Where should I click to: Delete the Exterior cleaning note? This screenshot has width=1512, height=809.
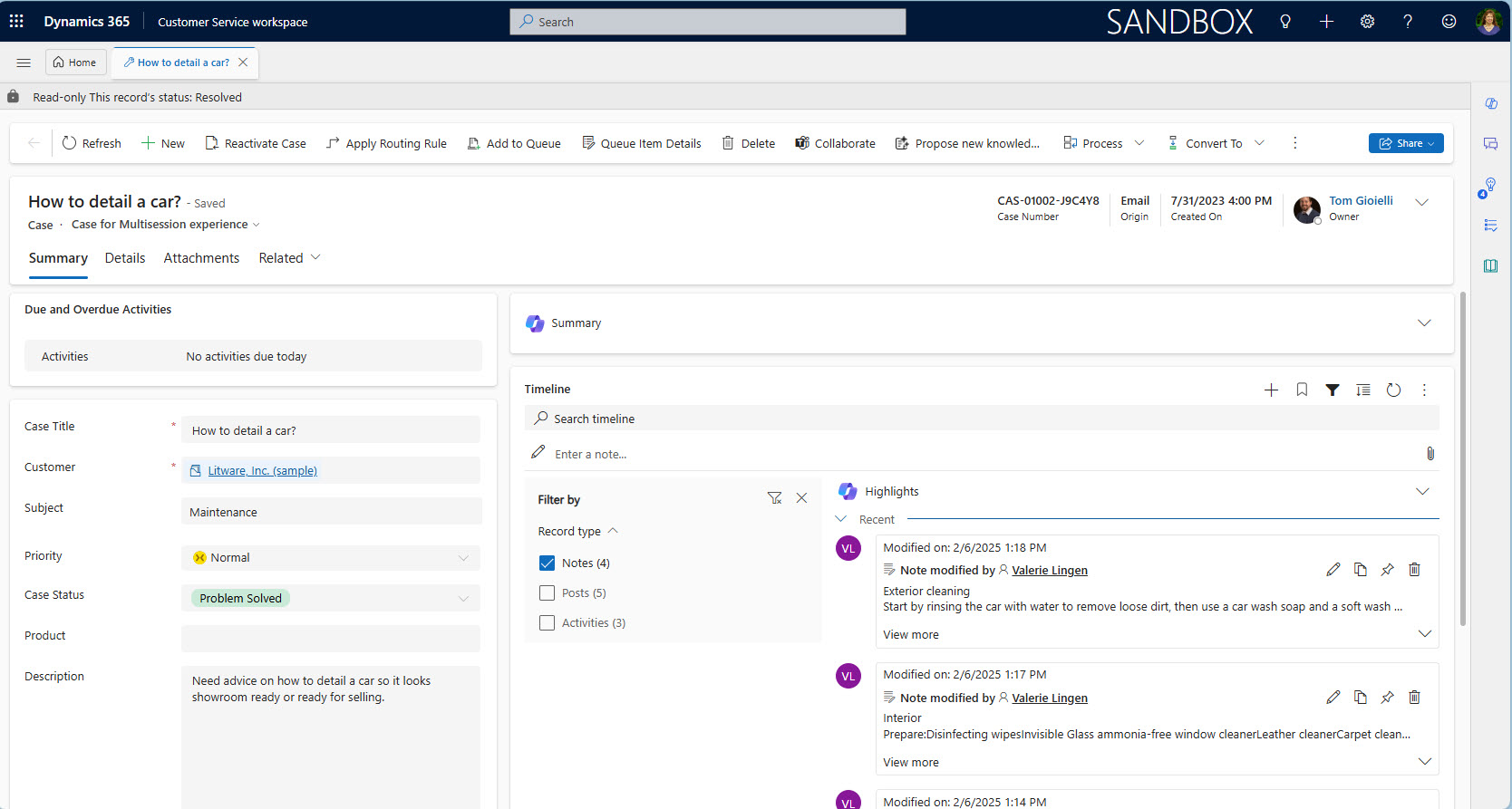click(x=1414, y=570)
